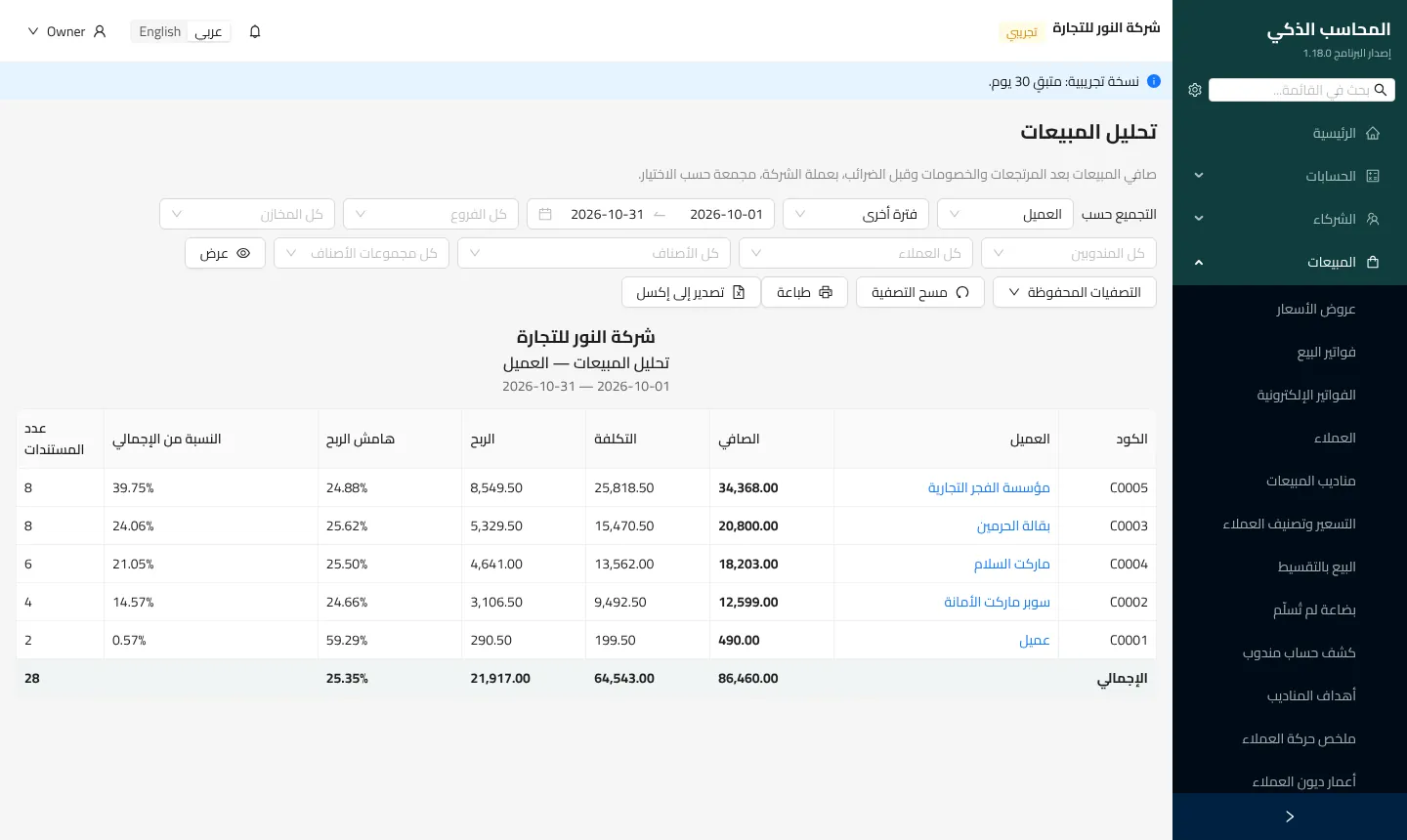Screen dimensions: 1407x840
Task: Click the Owner user icon
Action: (100, 31)
